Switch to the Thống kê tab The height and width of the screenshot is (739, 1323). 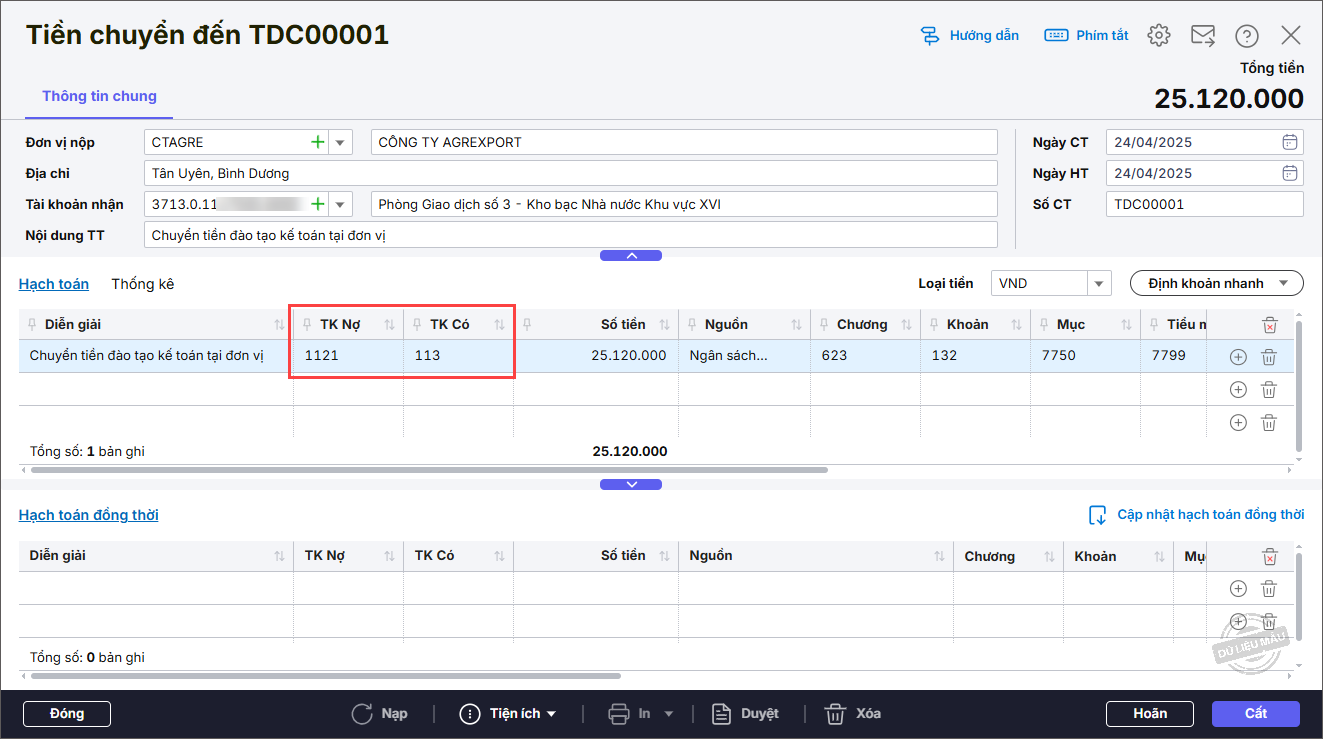142,284
